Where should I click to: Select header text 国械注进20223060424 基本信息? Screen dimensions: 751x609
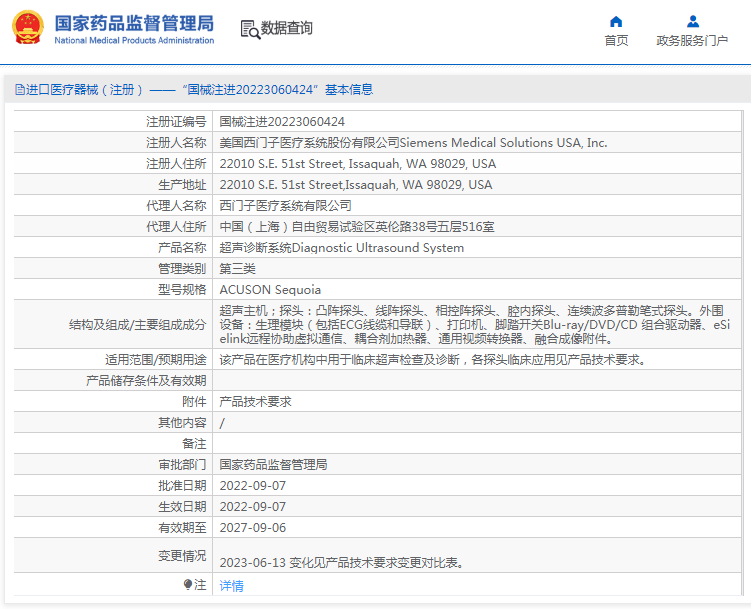pyautogui.click(x=277, y=90)
